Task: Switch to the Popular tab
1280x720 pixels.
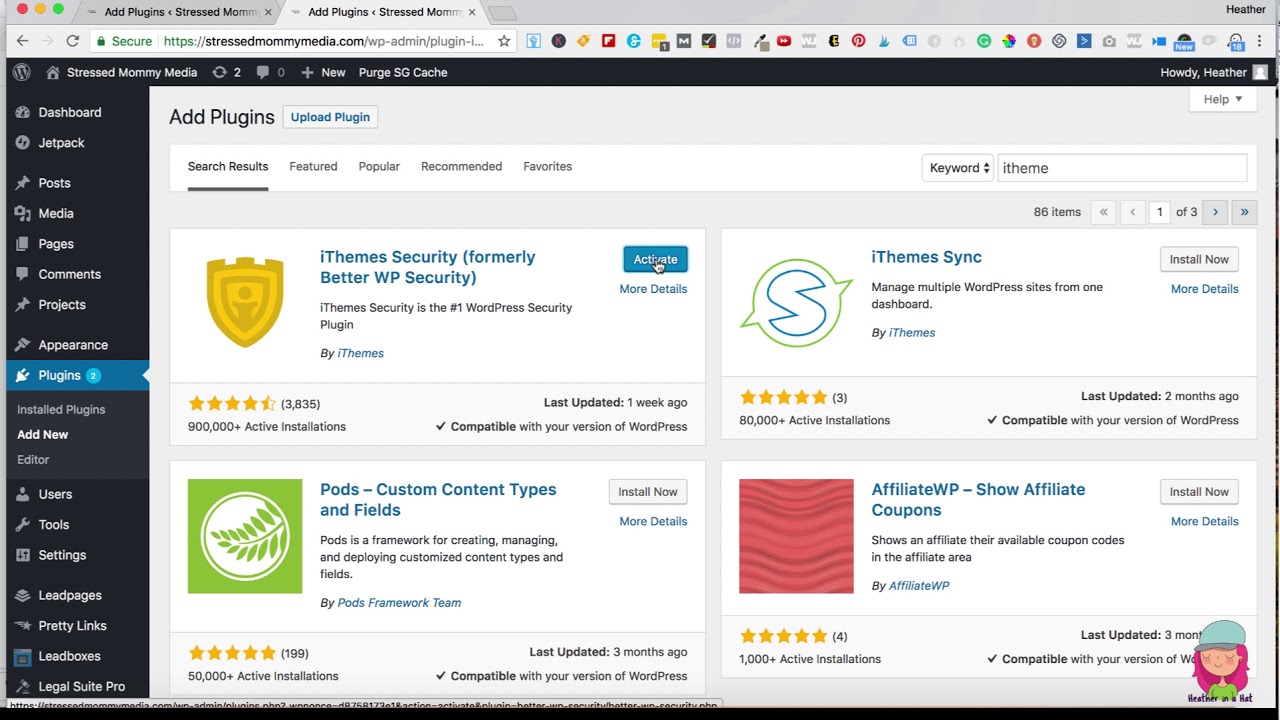Action: tap(379, 166)
